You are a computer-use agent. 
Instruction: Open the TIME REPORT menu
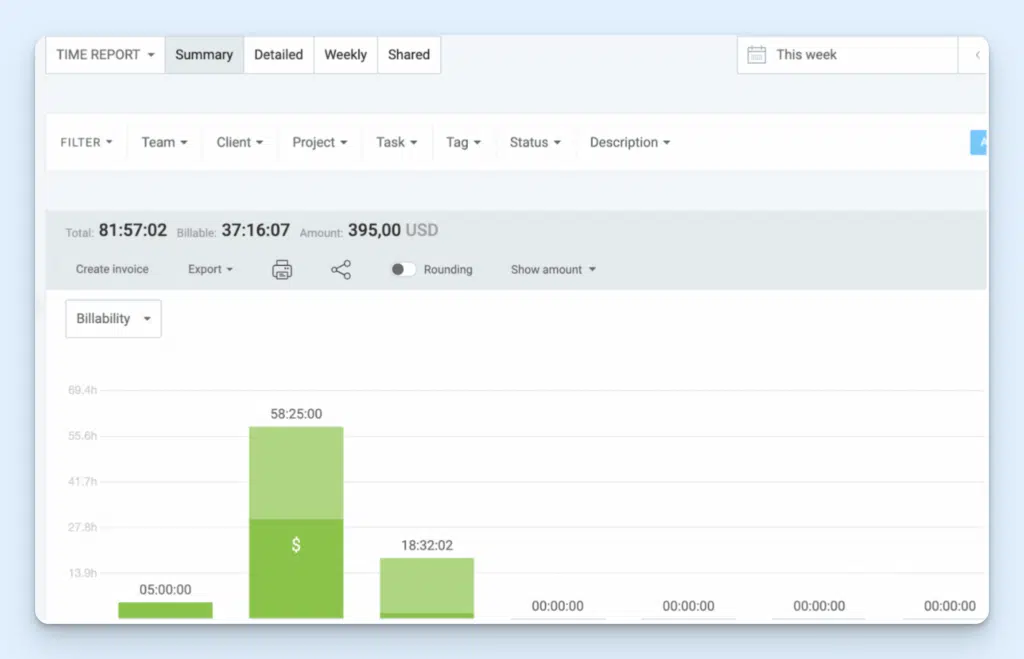point(103,55)
